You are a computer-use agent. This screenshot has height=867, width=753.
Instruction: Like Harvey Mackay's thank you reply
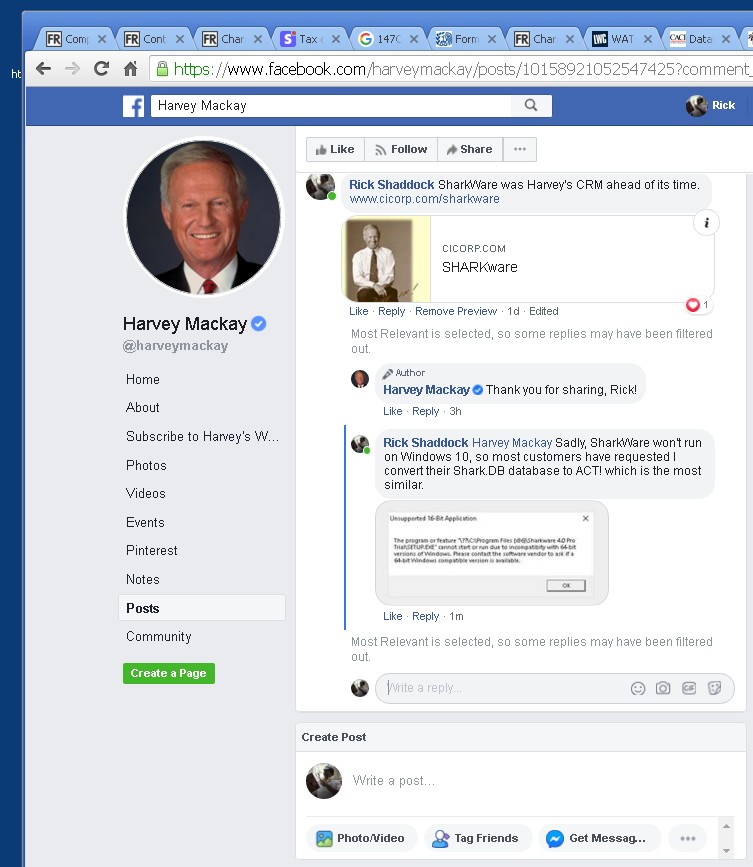tap(393, 411)
